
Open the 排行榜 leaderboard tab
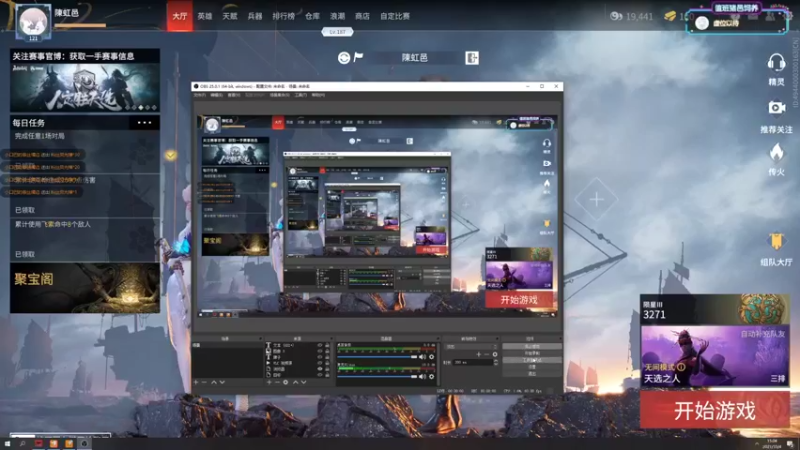[x=284, y=16]
